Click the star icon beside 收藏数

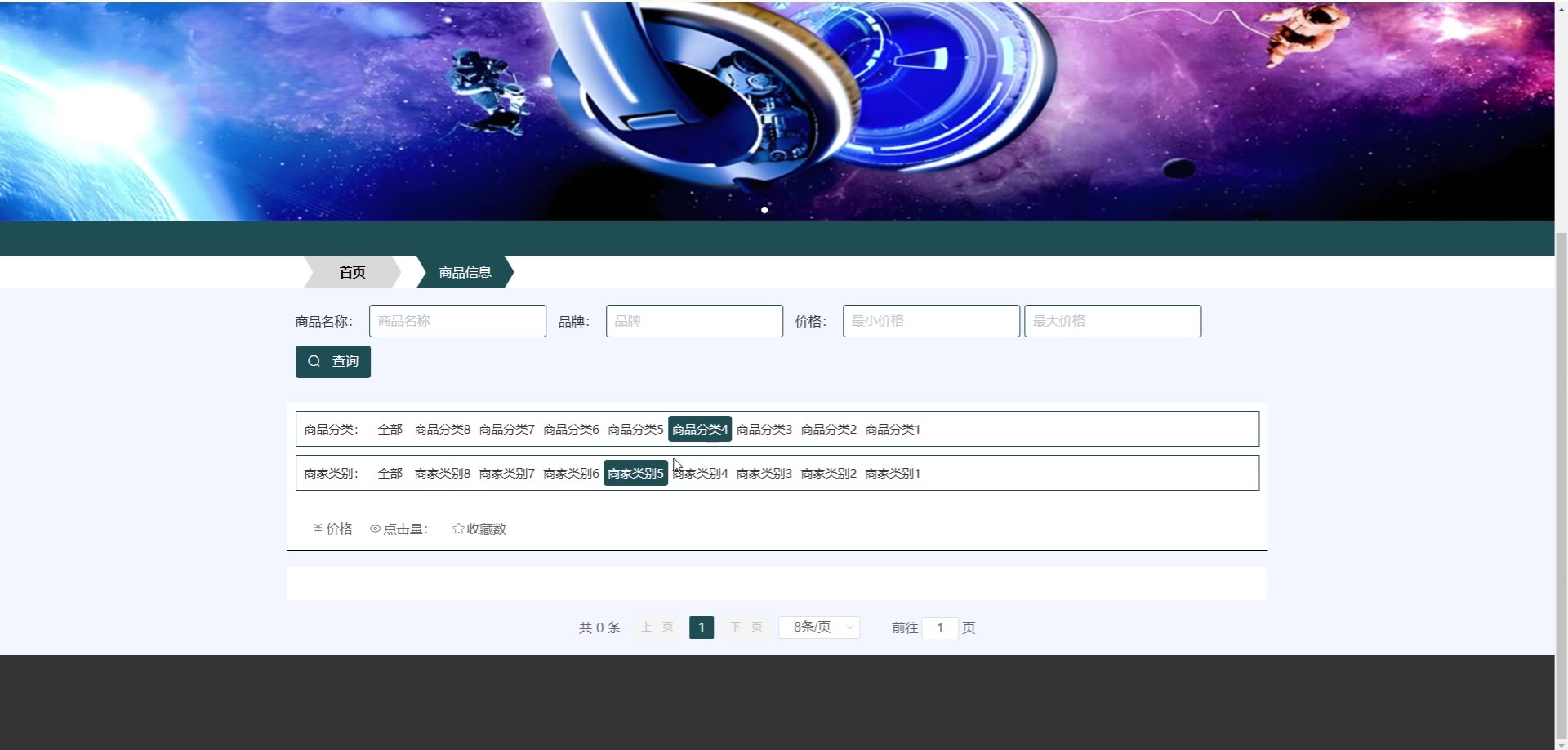pyautogui.click(x=458, y=529)
